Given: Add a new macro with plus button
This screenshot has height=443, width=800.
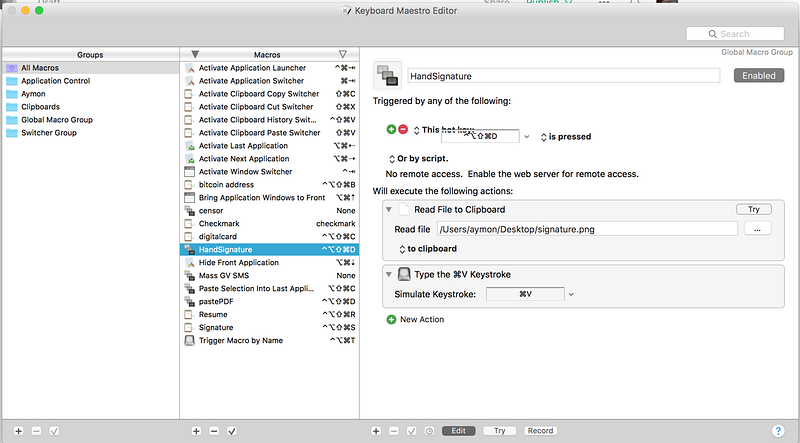Looking at the screenshot, I should click(196, 431).
